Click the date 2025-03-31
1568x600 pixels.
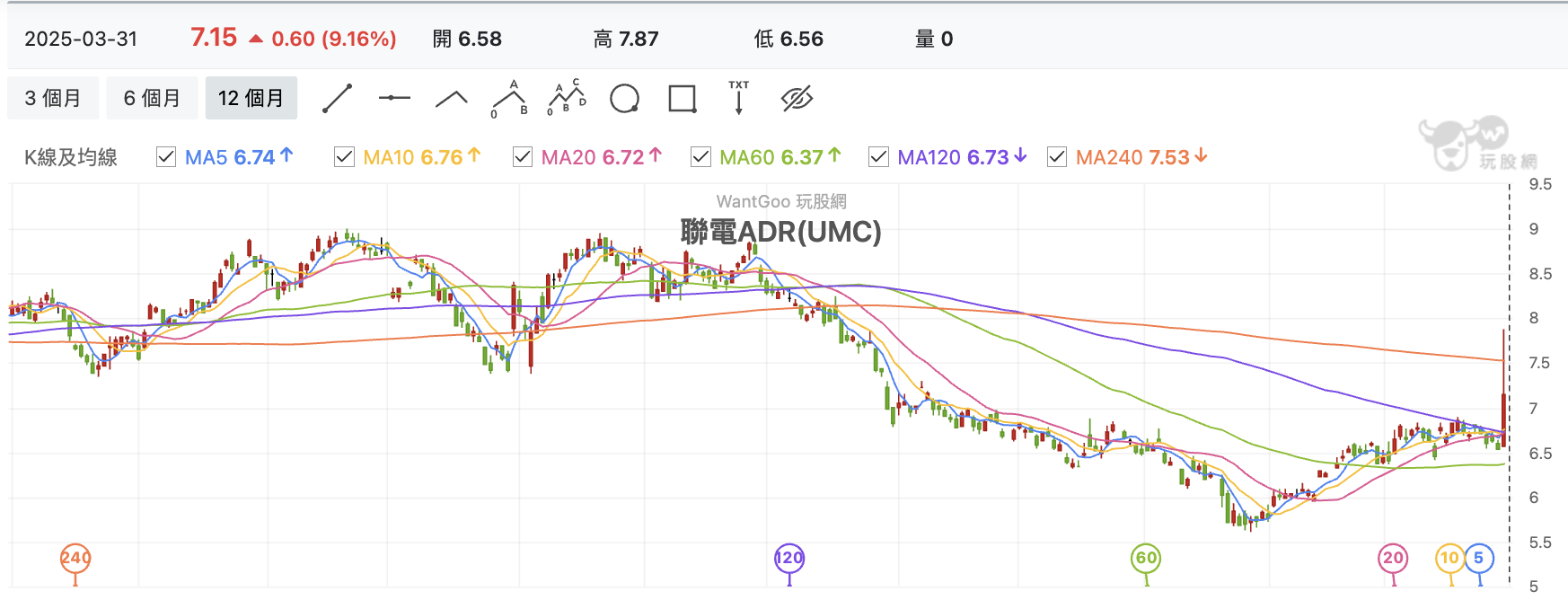[81, 39]
